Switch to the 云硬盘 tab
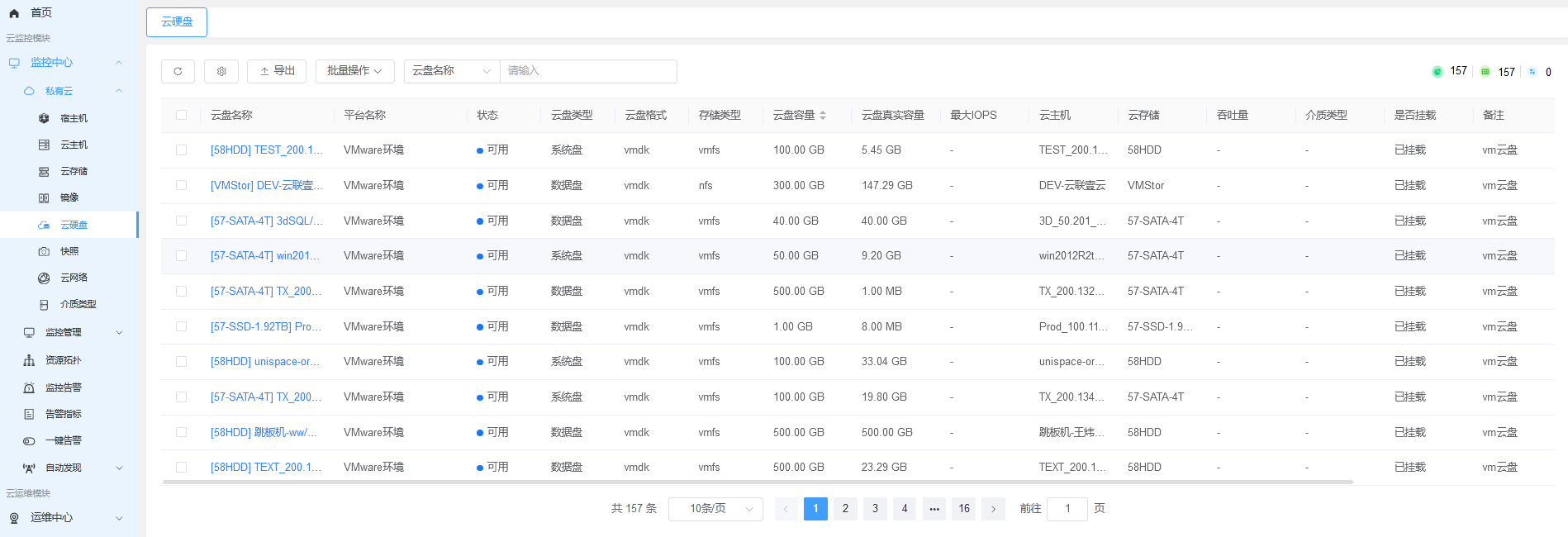 click(177, 22)
